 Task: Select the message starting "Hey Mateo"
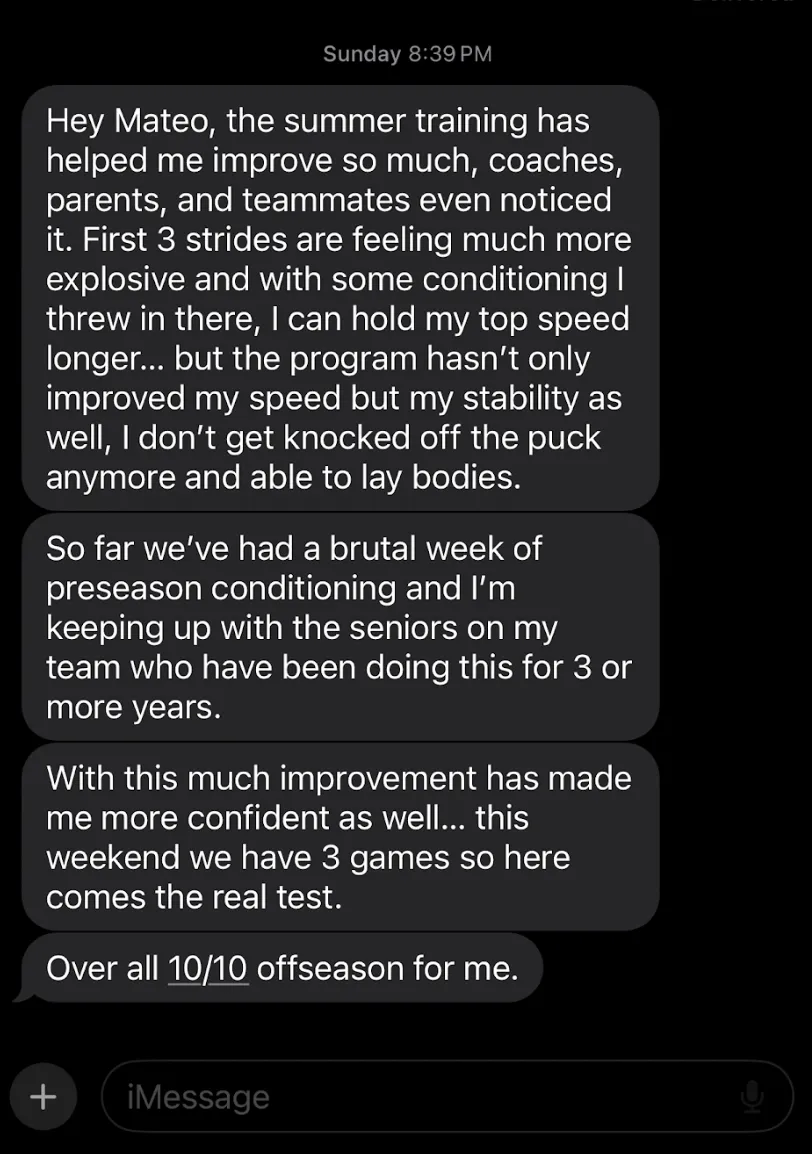(340, 298)
